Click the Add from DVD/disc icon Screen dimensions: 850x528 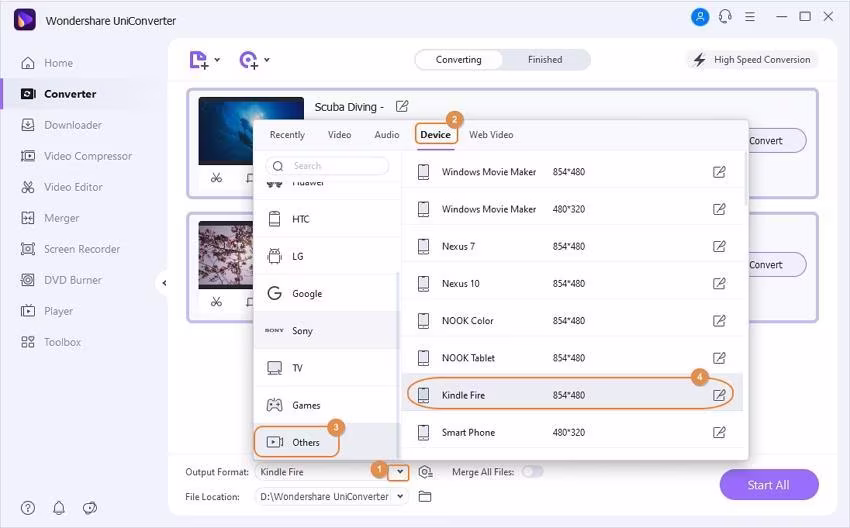tap(249, 60)
